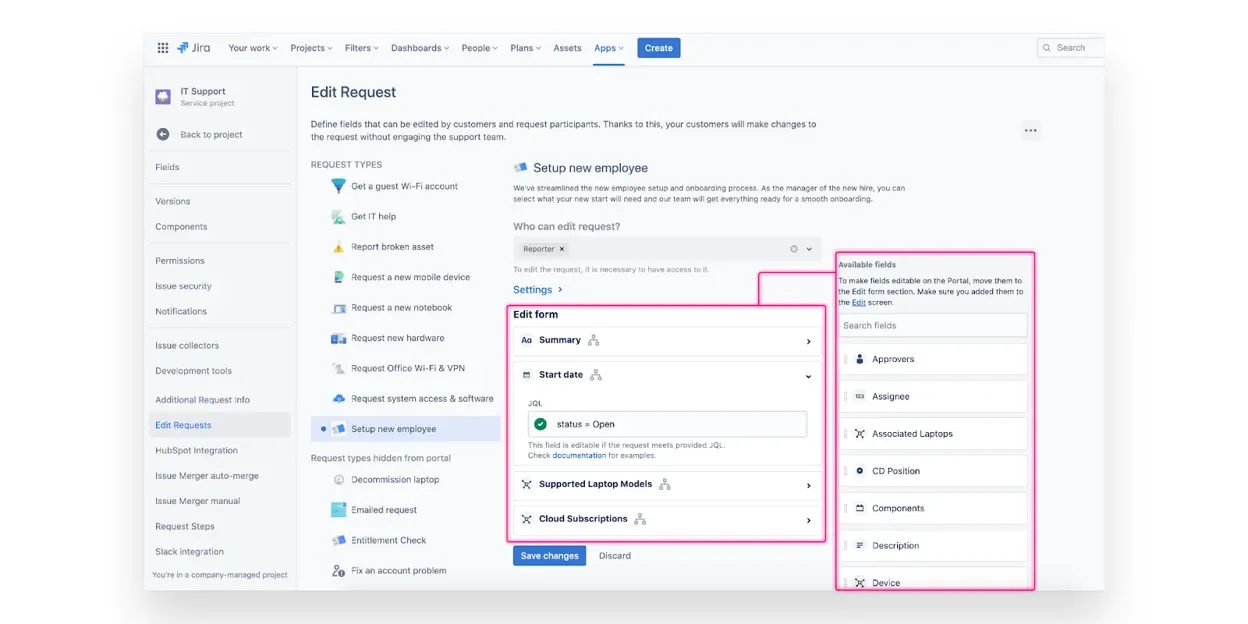
Task: Expand the Summary field row
Action: [x=808, y=341]
